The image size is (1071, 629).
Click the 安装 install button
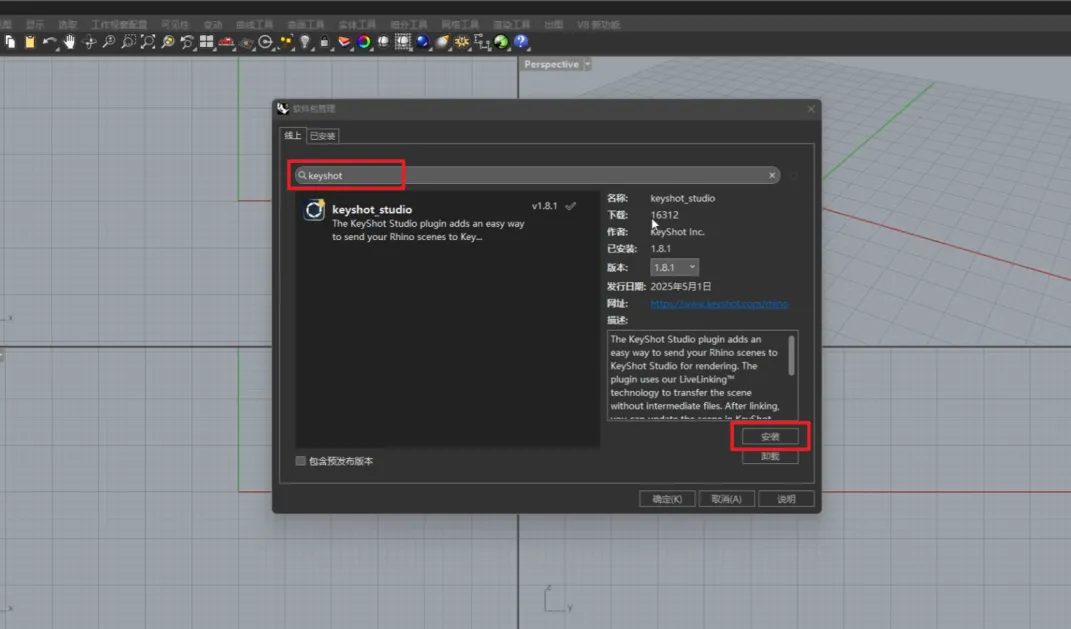[x=770, y=436]
